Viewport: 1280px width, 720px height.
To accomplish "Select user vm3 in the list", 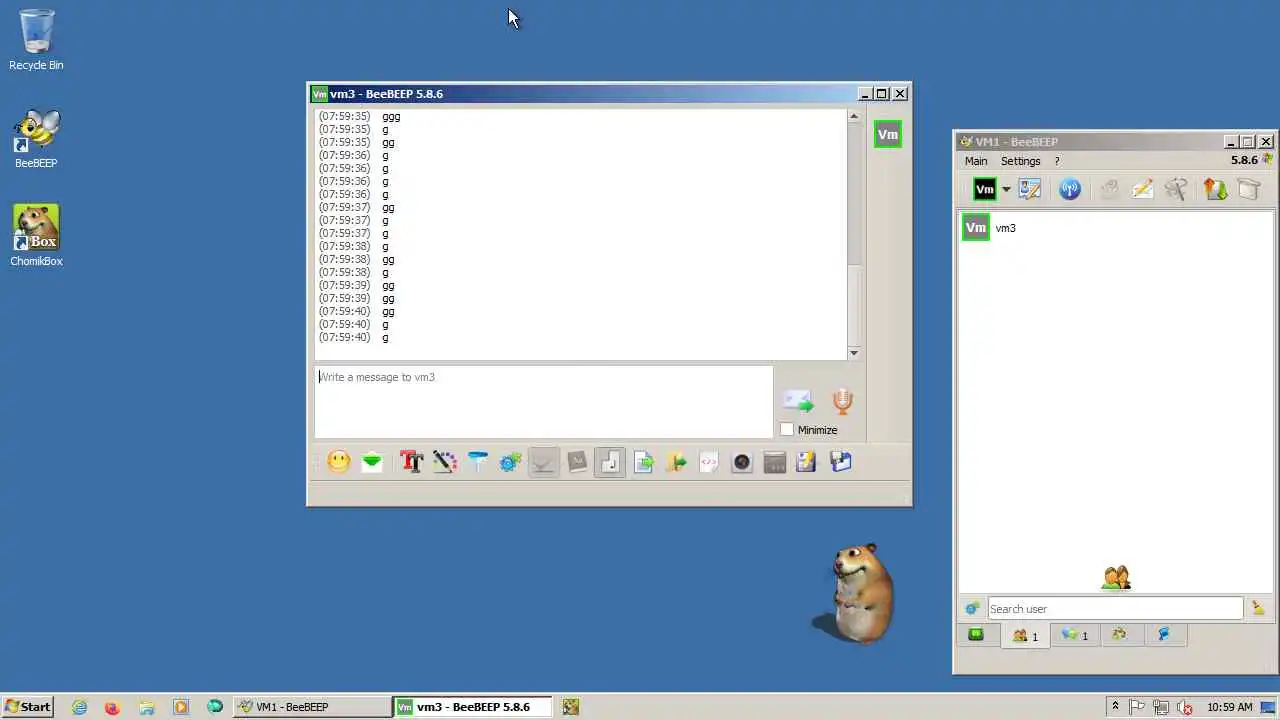I will [1116, 228].
